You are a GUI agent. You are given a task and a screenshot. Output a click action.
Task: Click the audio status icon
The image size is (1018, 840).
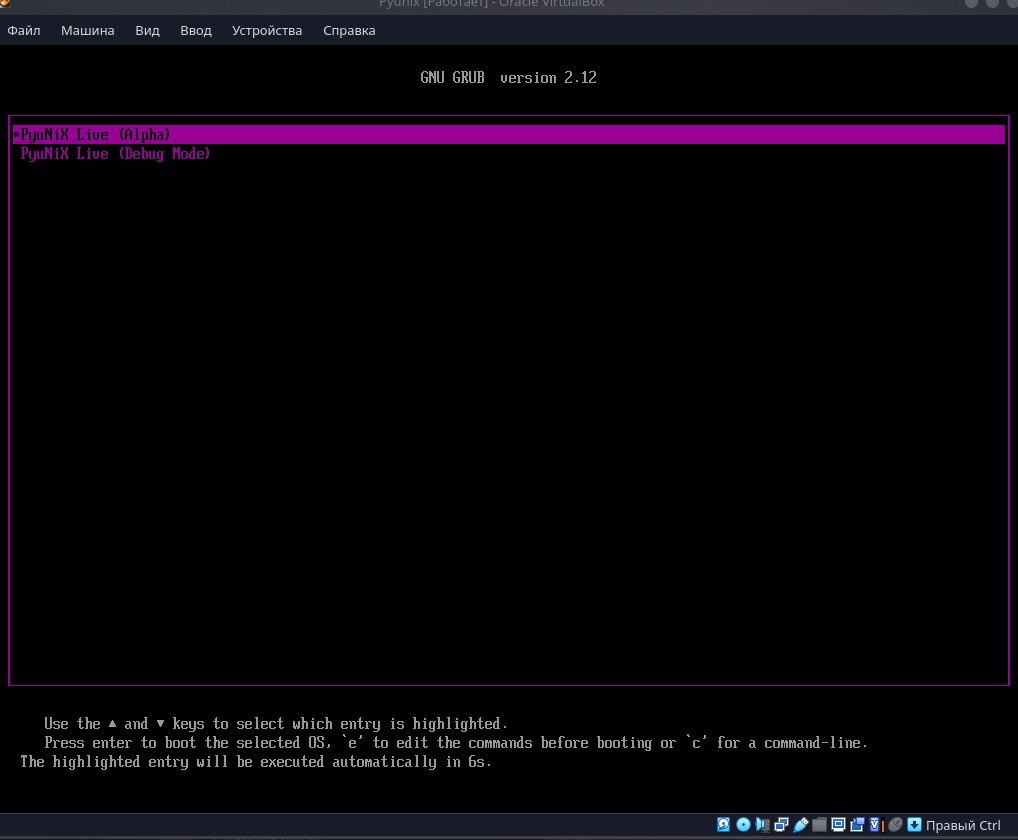[762, 824]
